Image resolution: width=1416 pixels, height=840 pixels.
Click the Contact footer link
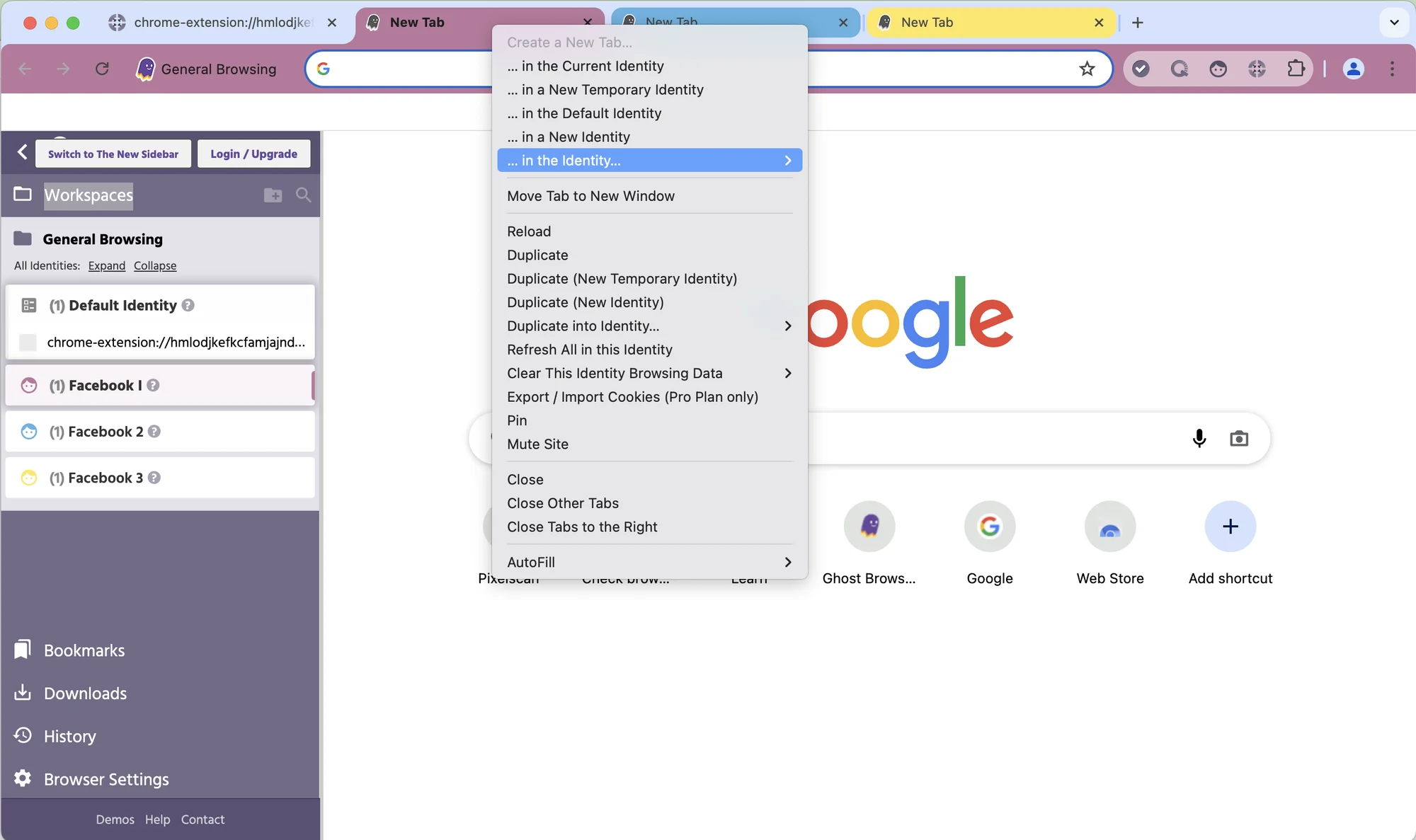[x=202, y=819]
